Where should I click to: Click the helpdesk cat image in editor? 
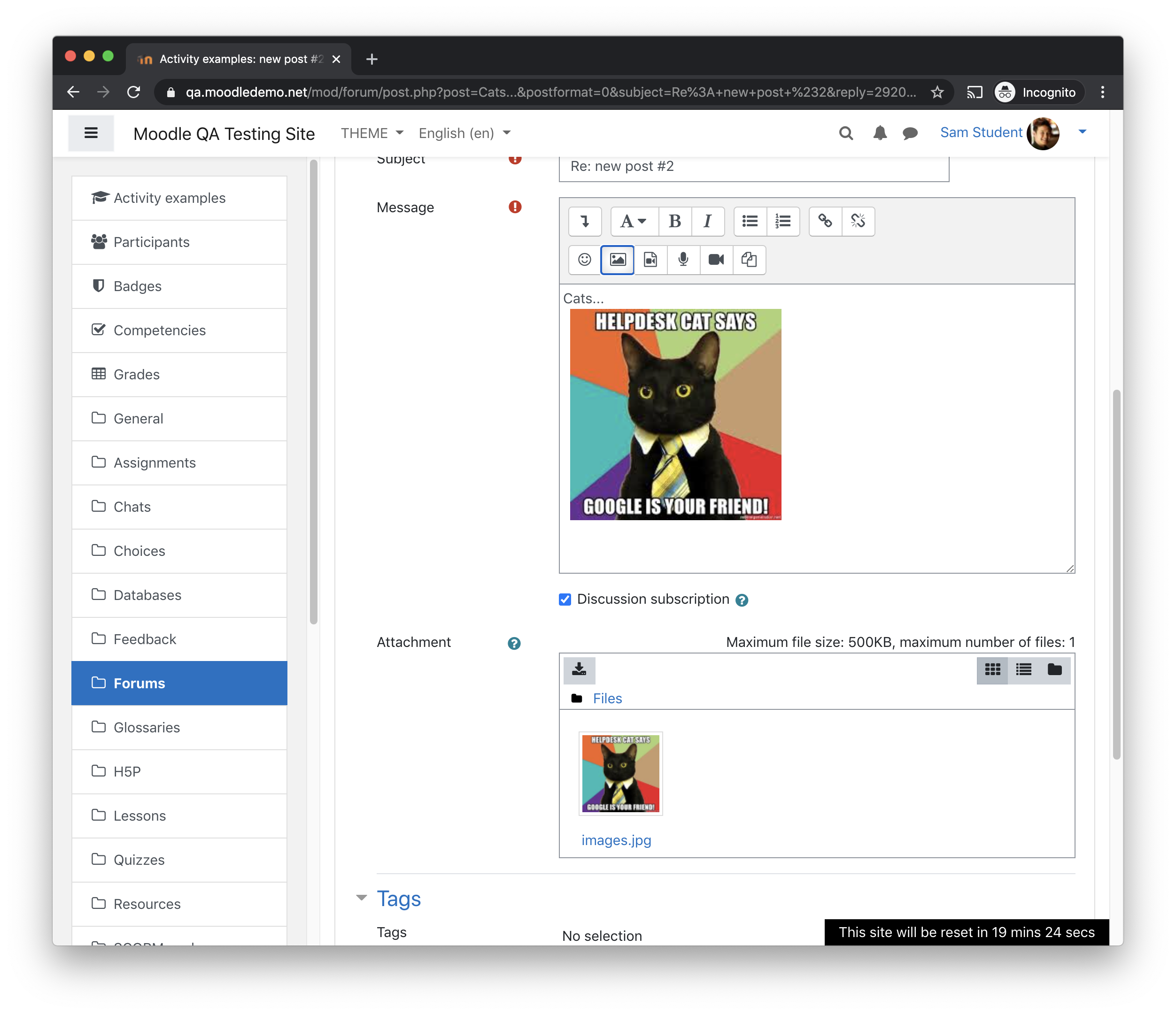(x=675, y=415)
